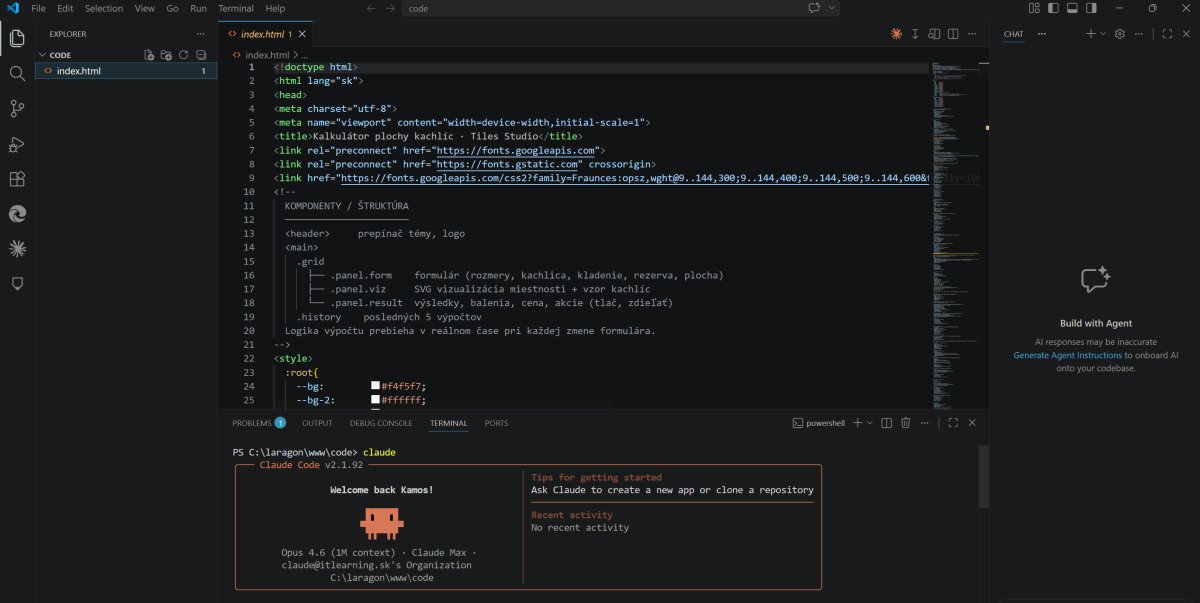This screenshot has height=603, width=1200.
Task: Open Run and Debug view
Action: click(17, 144)
